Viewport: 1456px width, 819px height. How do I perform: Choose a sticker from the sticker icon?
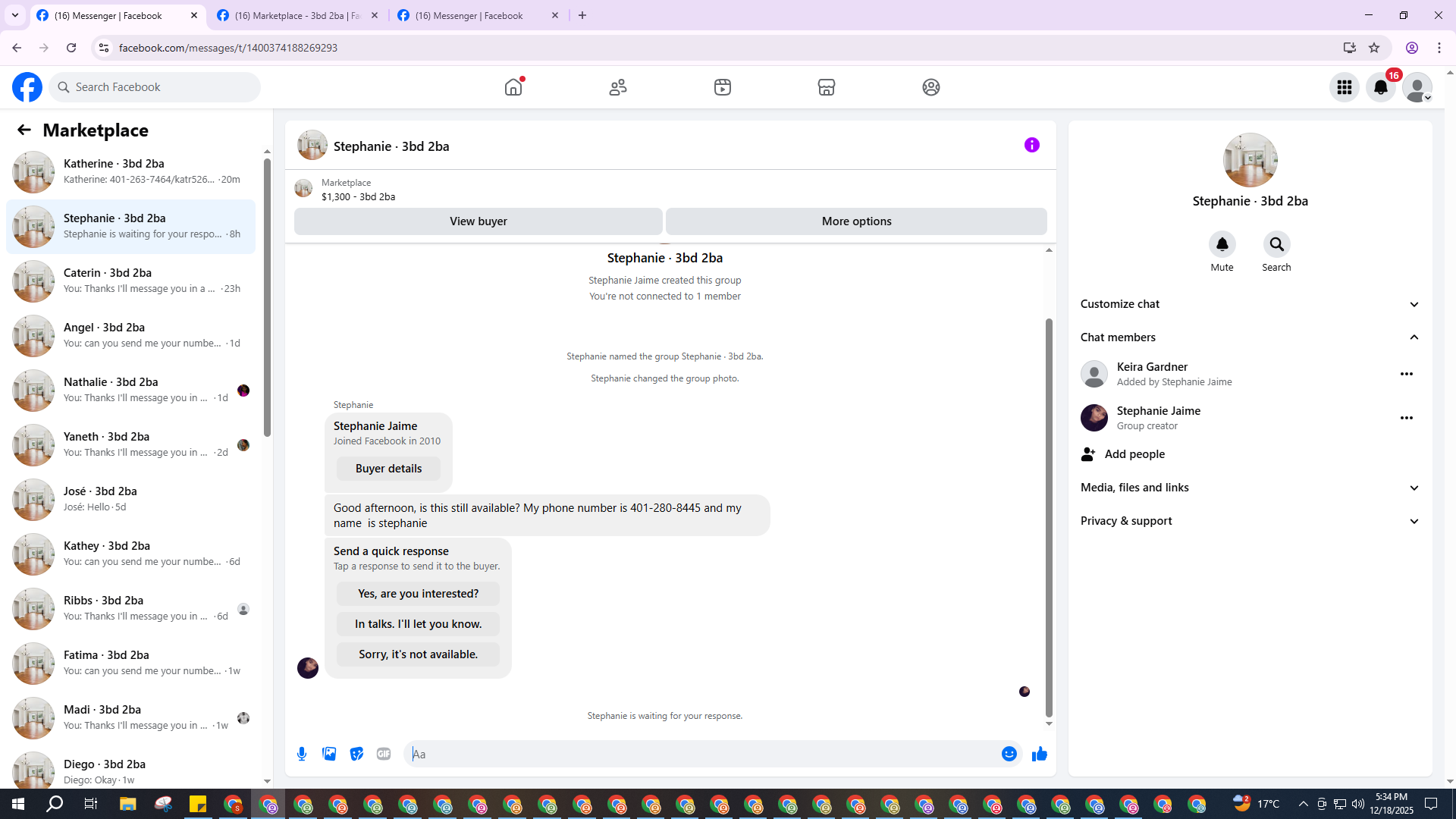pyautogui.click(x=356, y=754)
